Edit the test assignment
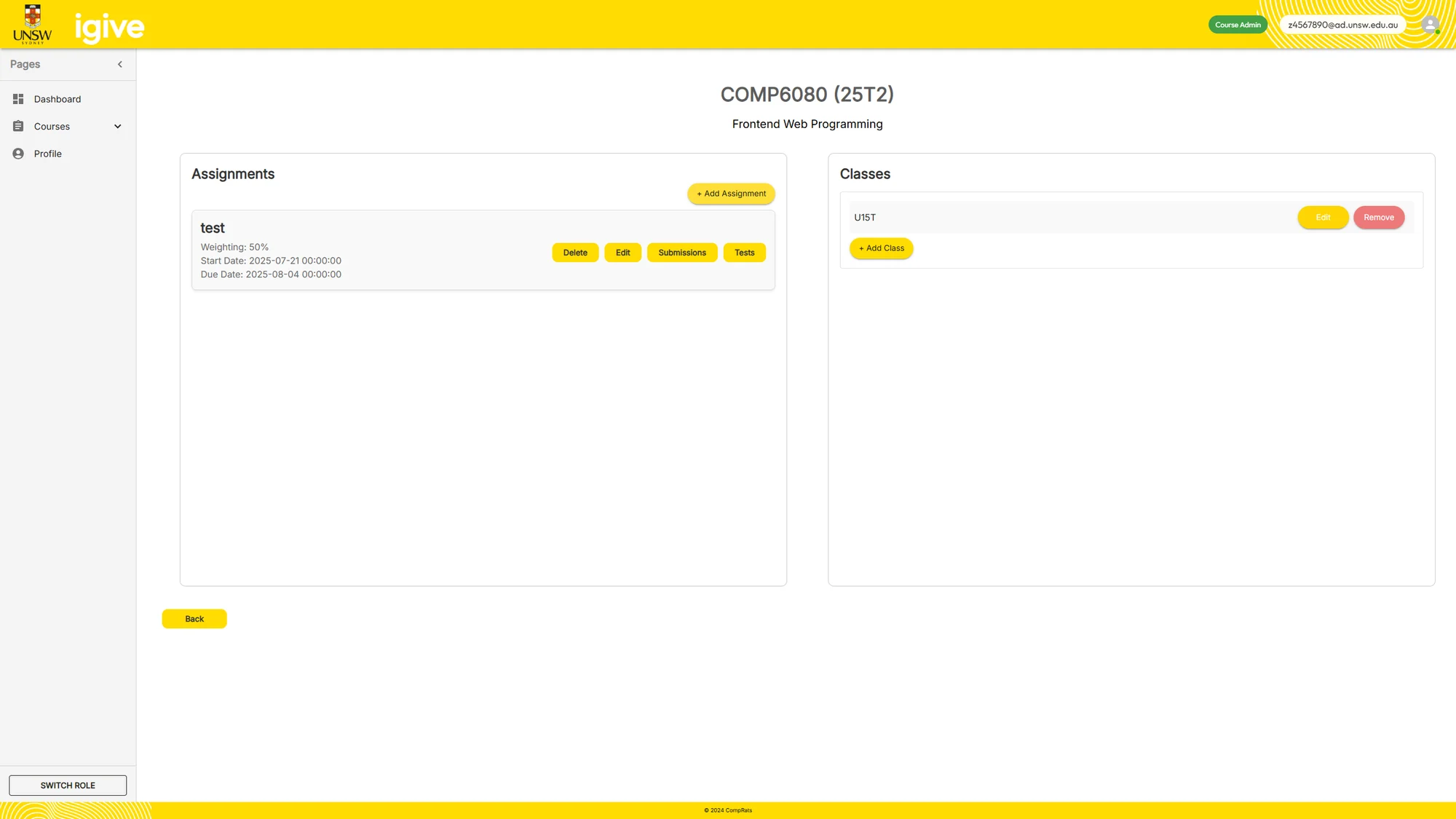This screenshot has width=1456, height=819. pyautogui.click(x=622, y=253)
